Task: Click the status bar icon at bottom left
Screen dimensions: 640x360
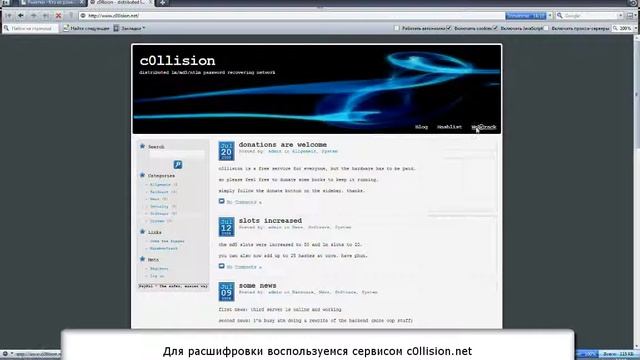Action: (x=5, y=354)
